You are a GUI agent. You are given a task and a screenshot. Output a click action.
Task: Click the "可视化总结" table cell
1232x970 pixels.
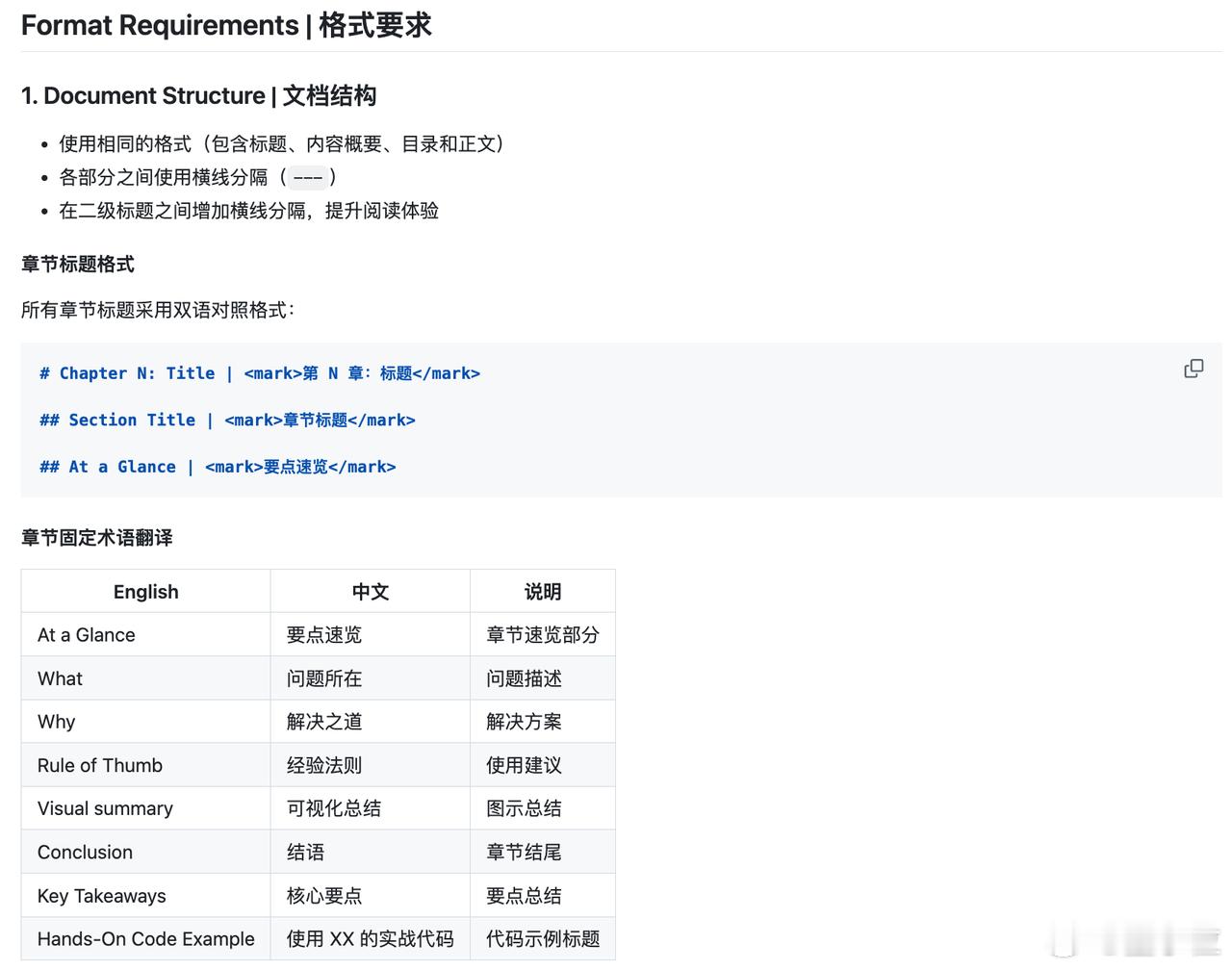tap(371, 808)
